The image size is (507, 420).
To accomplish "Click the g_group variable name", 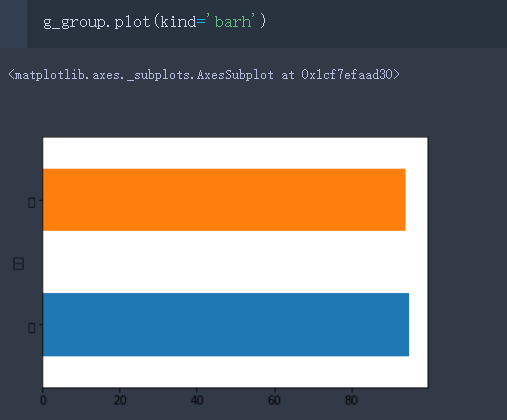I will pyautogui.click(x=74, y=23).
